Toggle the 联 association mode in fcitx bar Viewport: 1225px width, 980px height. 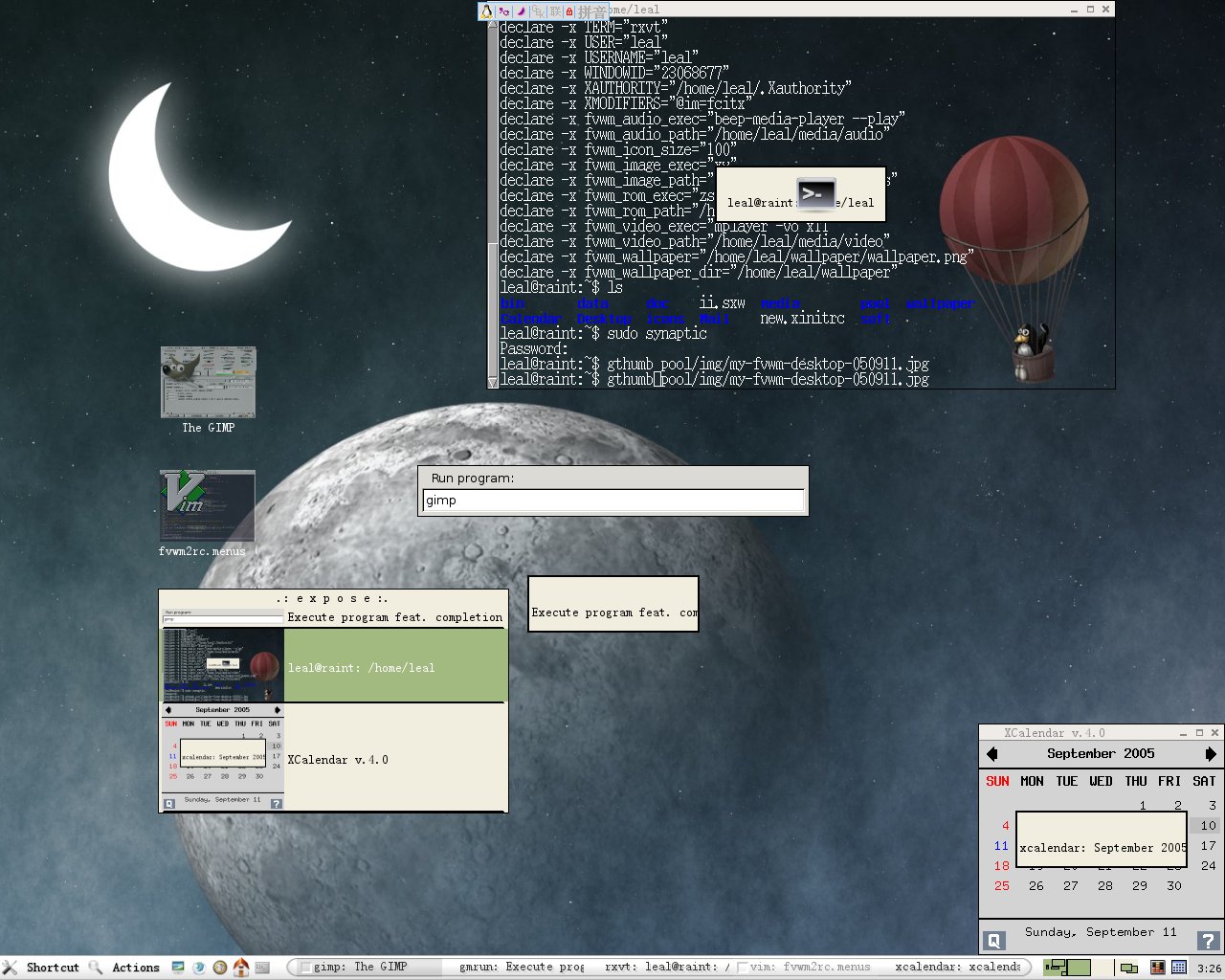tap(555, 11)
